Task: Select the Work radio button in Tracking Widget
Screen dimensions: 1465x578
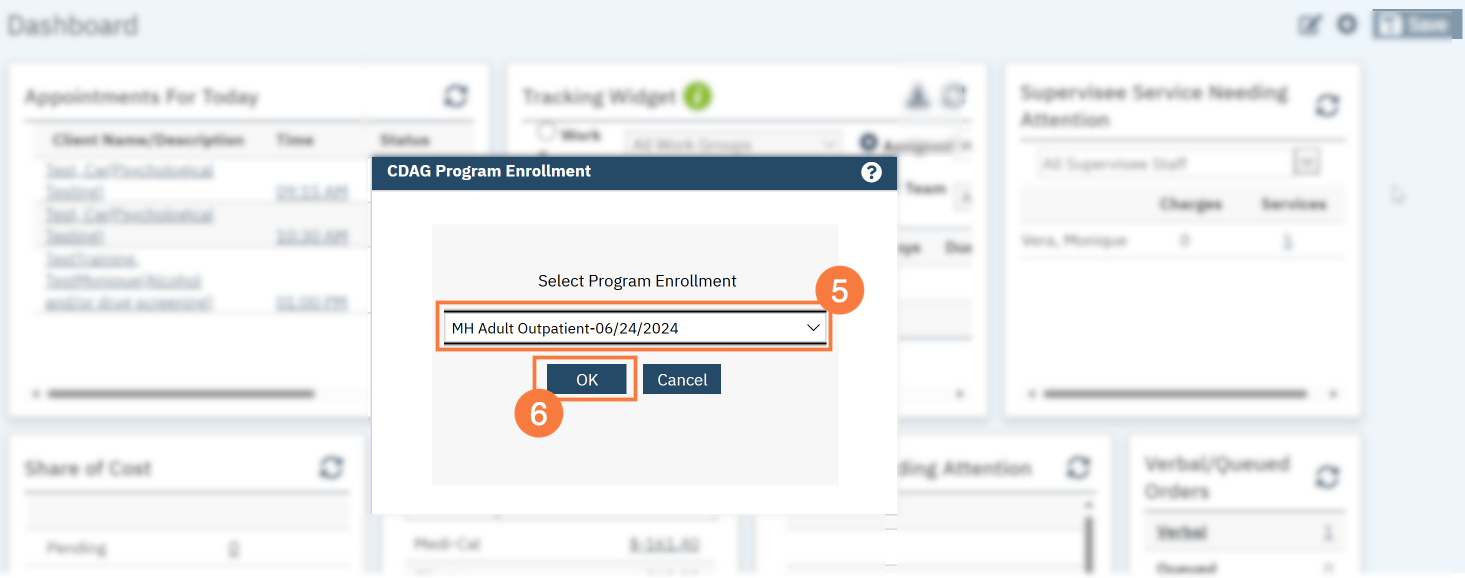Action: [x=546, y=131]
